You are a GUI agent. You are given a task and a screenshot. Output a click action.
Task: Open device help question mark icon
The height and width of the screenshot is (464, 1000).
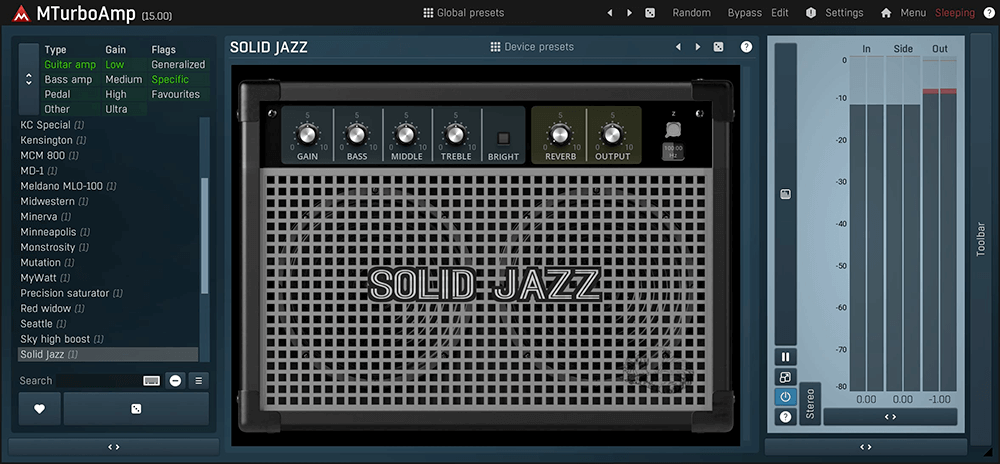746,47
